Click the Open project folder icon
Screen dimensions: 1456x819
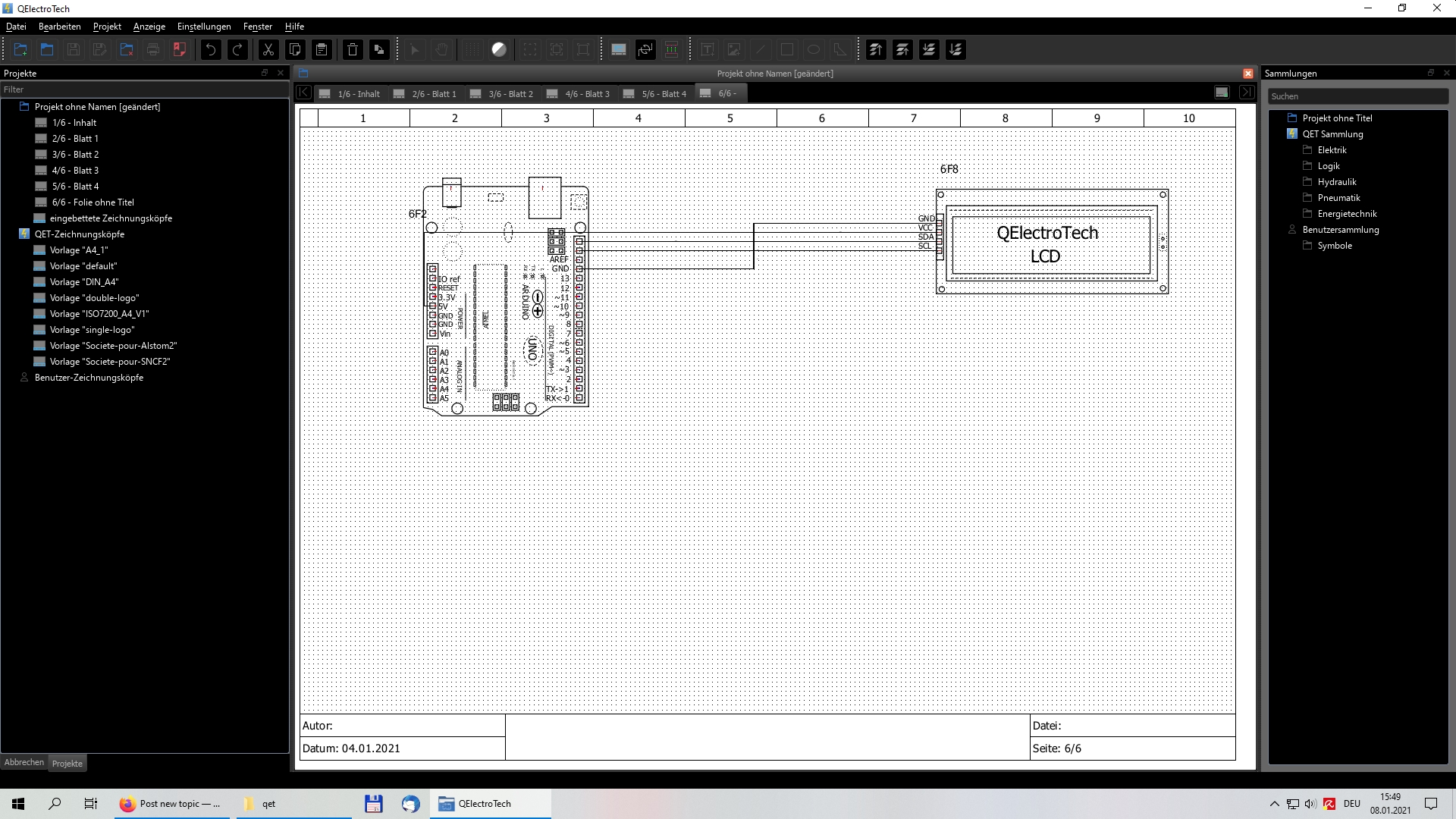pyautogui.click(x=47, y=50)
